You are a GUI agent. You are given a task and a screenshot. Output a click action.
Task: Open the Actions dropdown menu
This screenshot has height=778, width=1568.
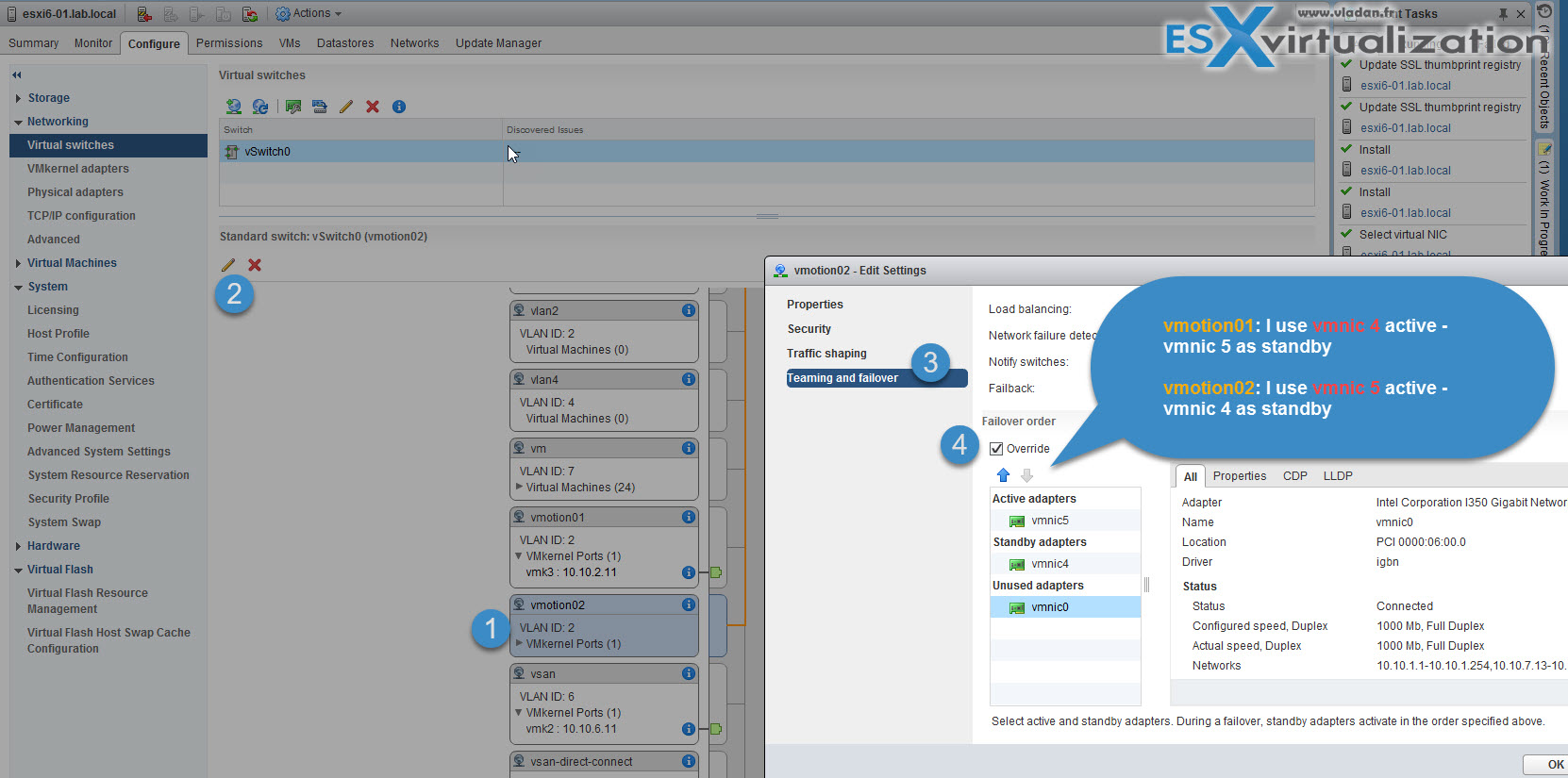(309, 13)
